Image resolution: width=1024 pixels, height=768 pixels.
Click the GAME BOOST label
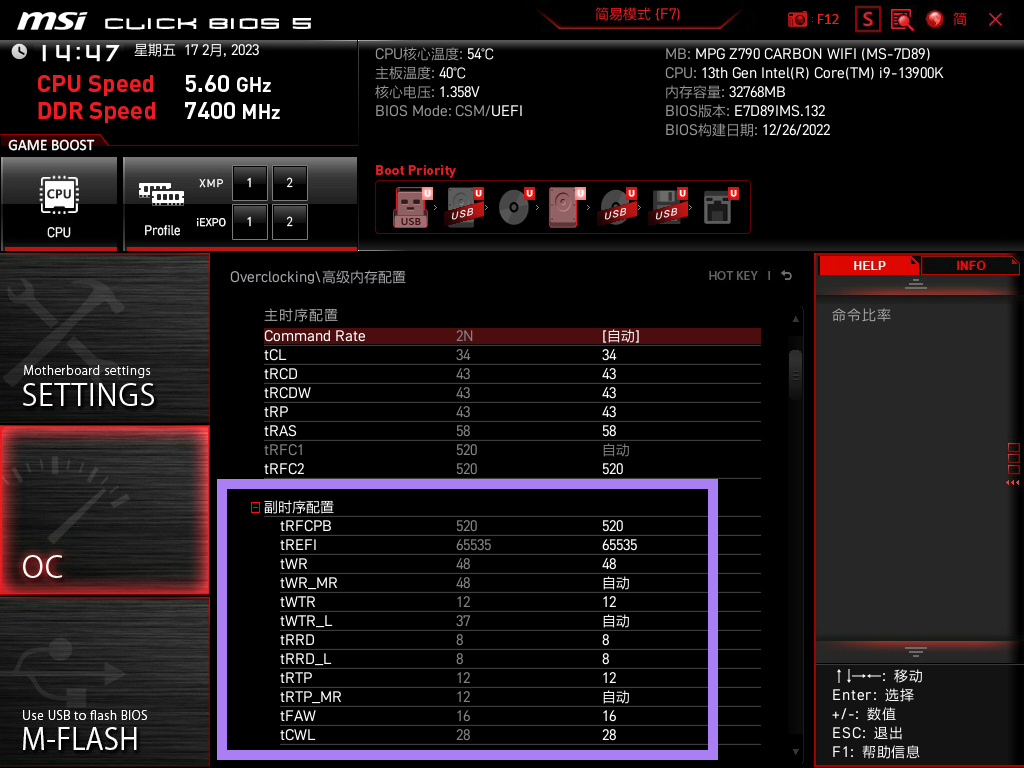(x=51, y=145)
